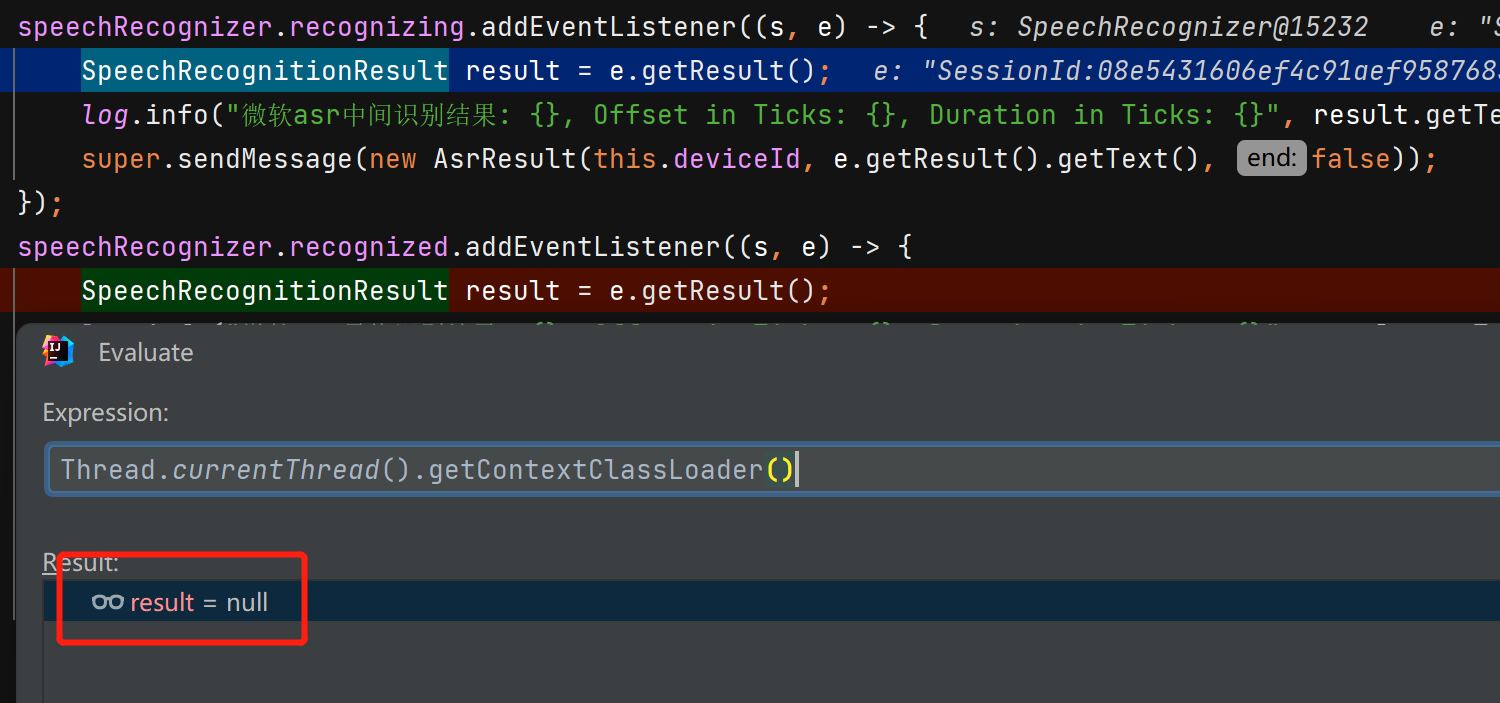Click the highlighted SpeechRecognitionResult breakpoint type icon
1500x703 pixels.
click(x=265, y=70)
